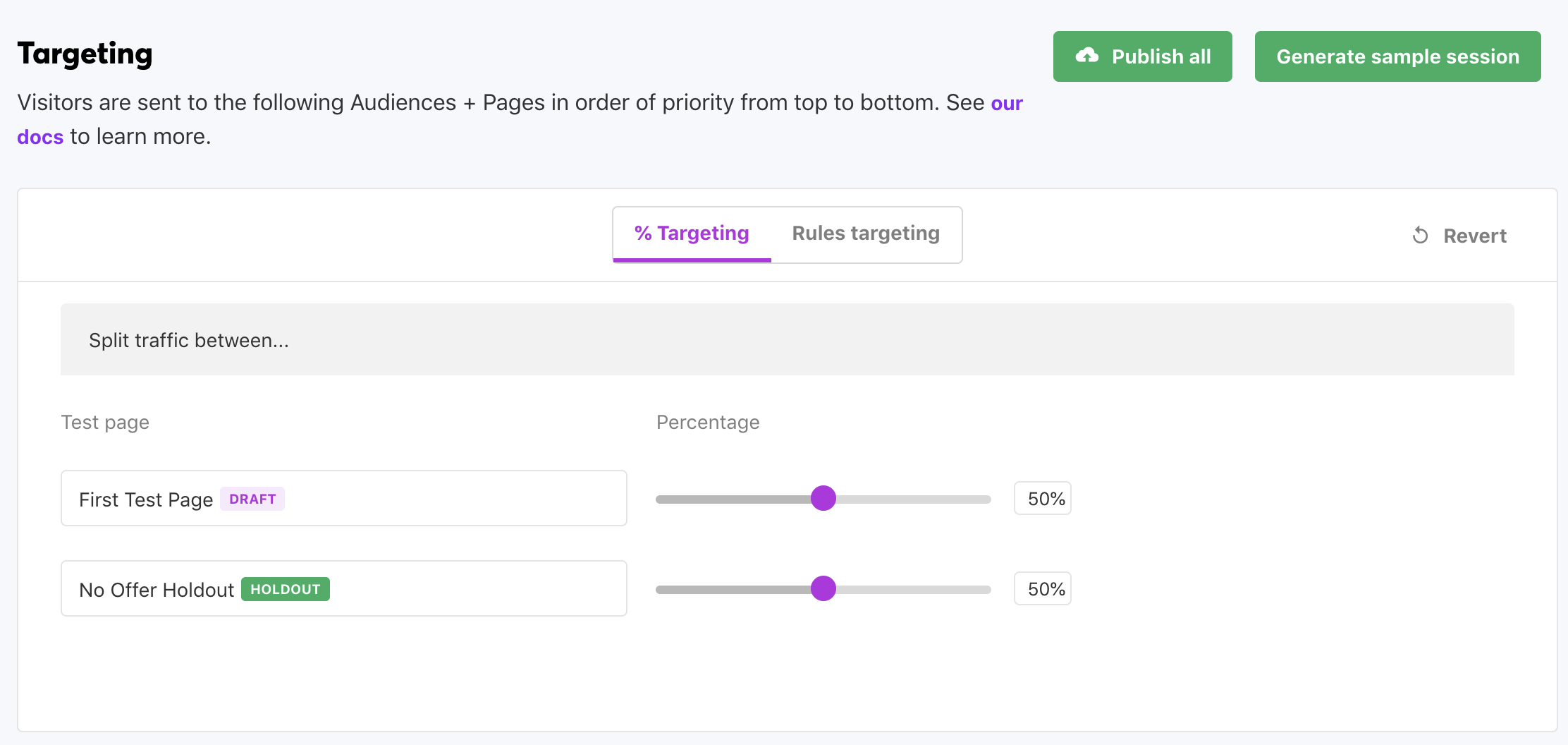Click the Revert text button
Image resolution: width=1568 pixels, height=745 pixels.
click(x=1474, y=236)
